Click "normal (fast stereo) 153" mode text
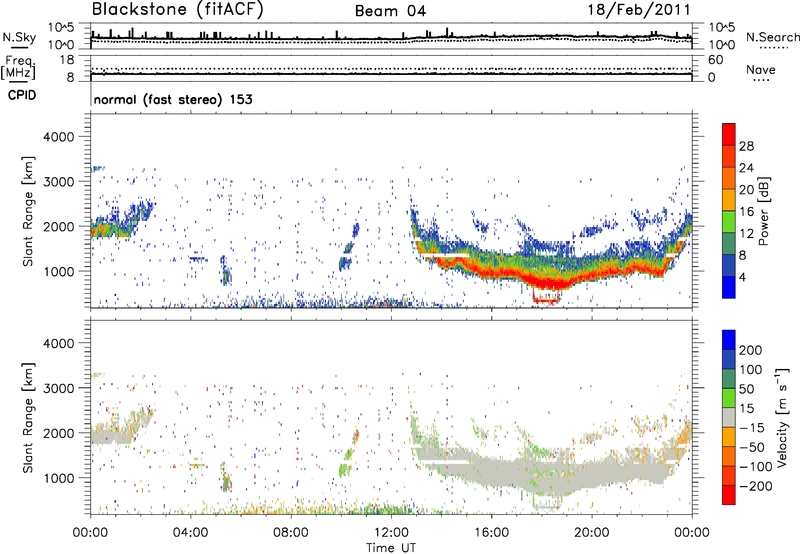The image size is (800, 554). pyautogui.click(x=173, y=99)
